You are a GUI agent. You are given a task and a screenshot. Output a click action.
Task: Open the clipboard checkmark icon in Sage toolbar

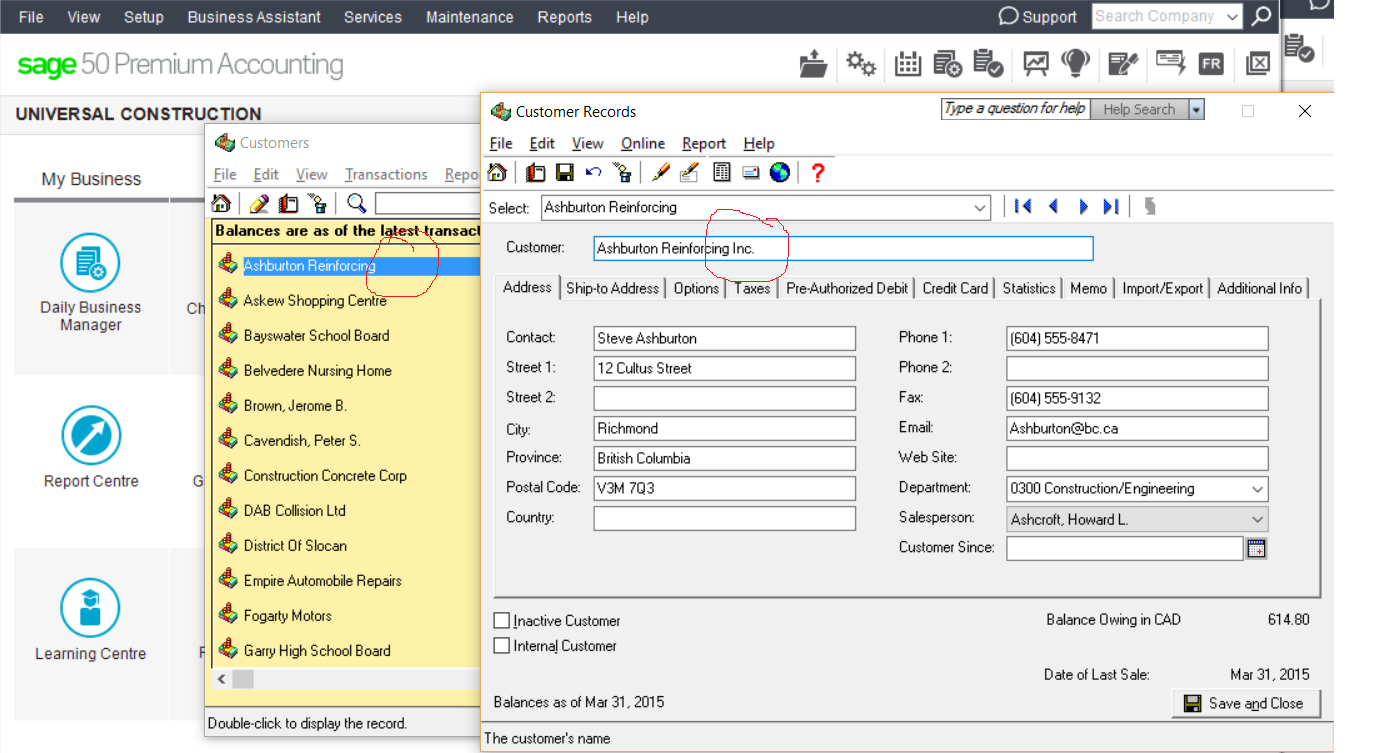pyautogui.click(x=988, y=64)
